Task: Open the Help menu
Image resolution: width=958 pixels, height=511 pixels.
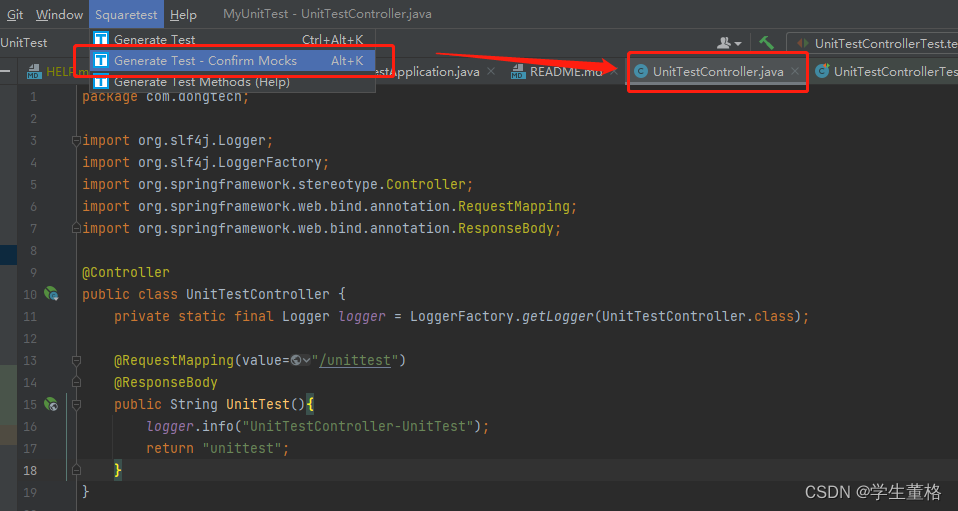Action: (x=183, y=14)
